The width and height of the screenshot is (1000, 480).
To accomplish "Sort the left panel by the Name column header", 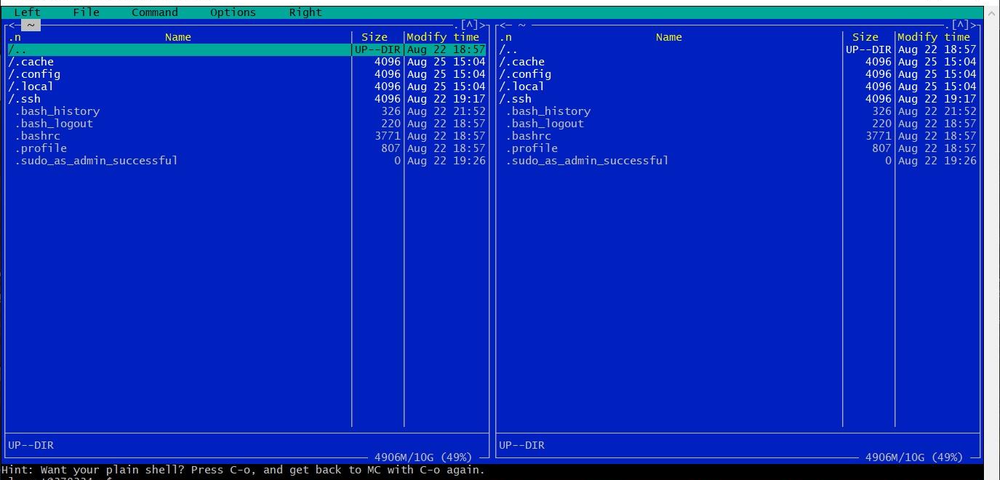I will [178, 37].
